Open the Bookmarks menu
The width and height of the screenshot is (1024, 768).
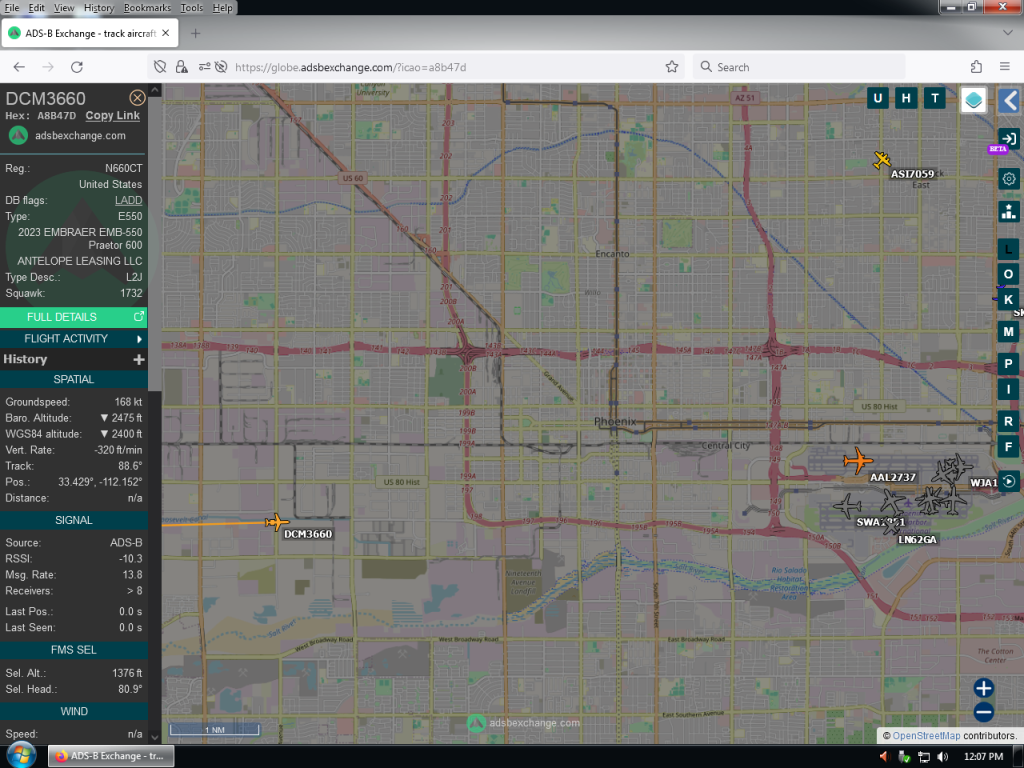(x=147, y=8)
